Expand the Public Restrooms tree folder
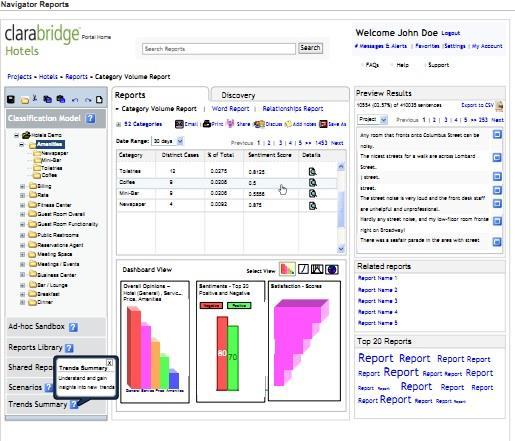Screen dimensions: 515x441 [x=22, y=235]
